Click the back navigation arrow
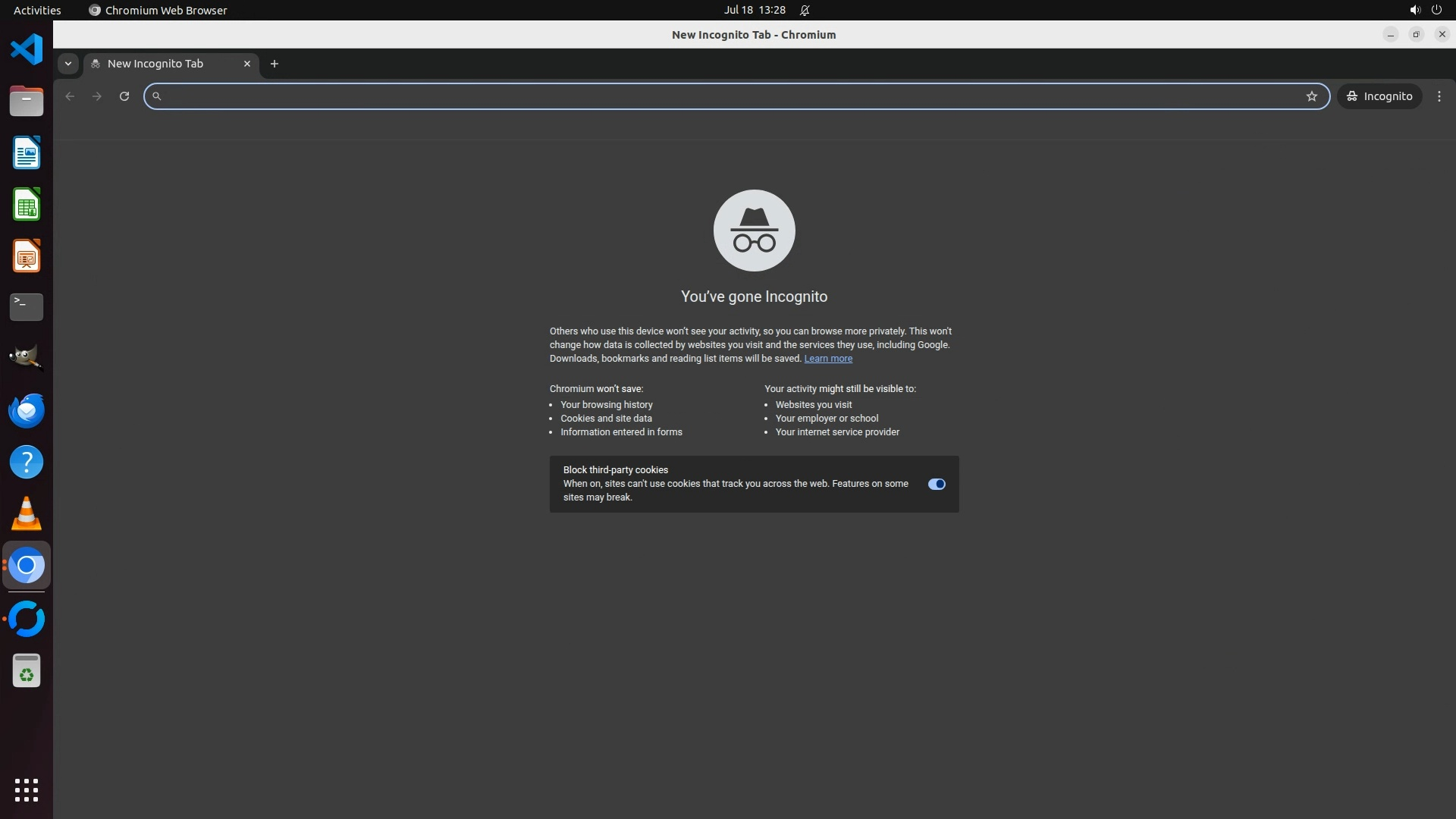Screen dimensions: 1456x819 tap(70, 96)
